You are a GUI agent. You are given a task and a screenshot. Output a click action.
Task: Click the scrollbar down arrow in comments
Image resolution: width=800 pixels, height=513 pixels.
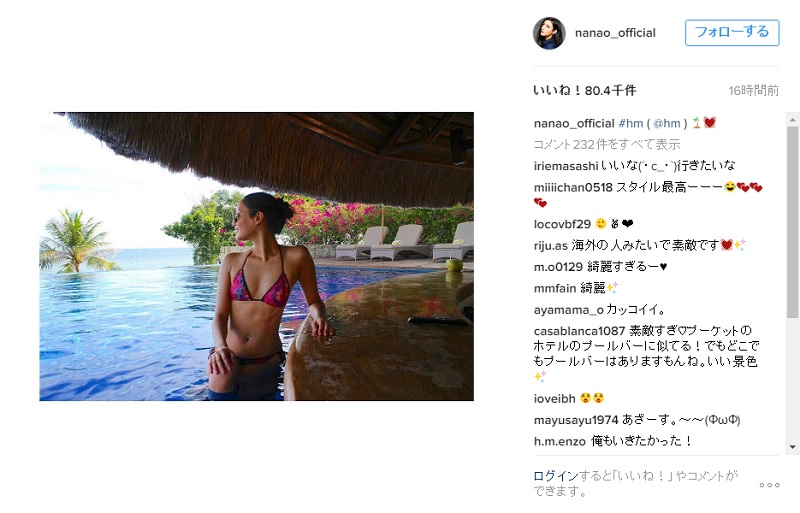[792, 447]
